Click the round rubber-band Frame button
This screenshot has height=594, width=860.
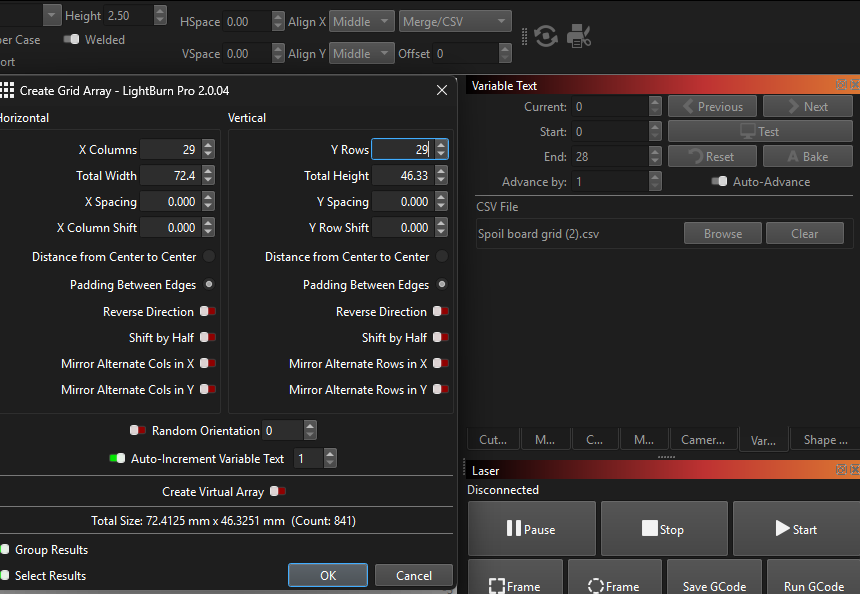(615, 583)
